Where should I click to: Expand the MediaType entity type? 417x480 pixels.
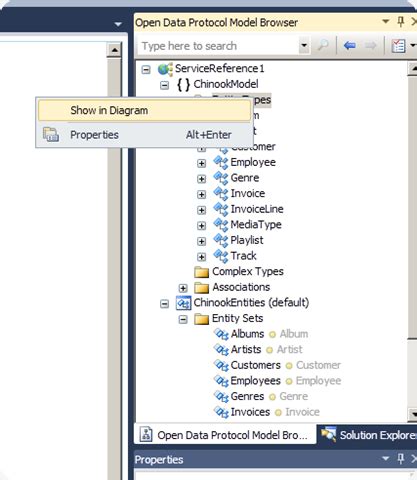[201, 226]
